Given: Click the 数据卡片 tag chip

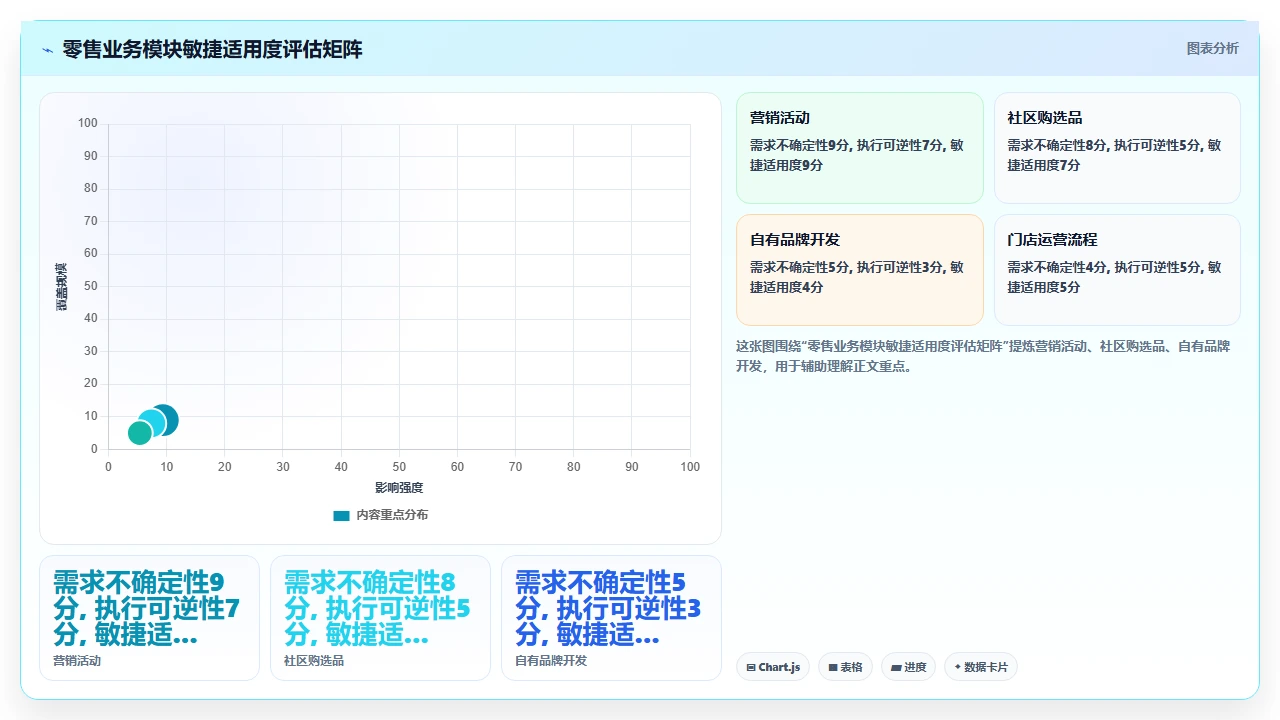Looking at the screenshot, I should pyautogui.click(x=980, y=667).
